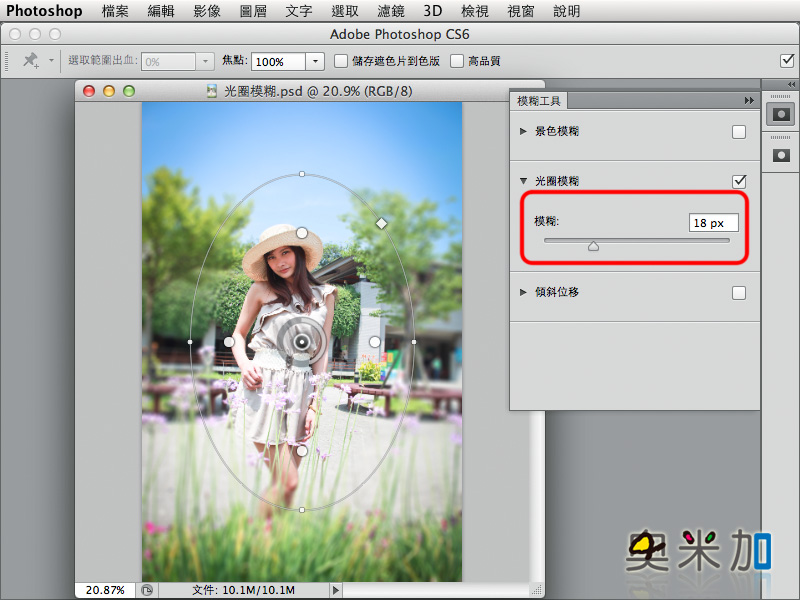The image size is (800, 600).
Task: Open the 選取 menu
Action: tap(345, 11)
